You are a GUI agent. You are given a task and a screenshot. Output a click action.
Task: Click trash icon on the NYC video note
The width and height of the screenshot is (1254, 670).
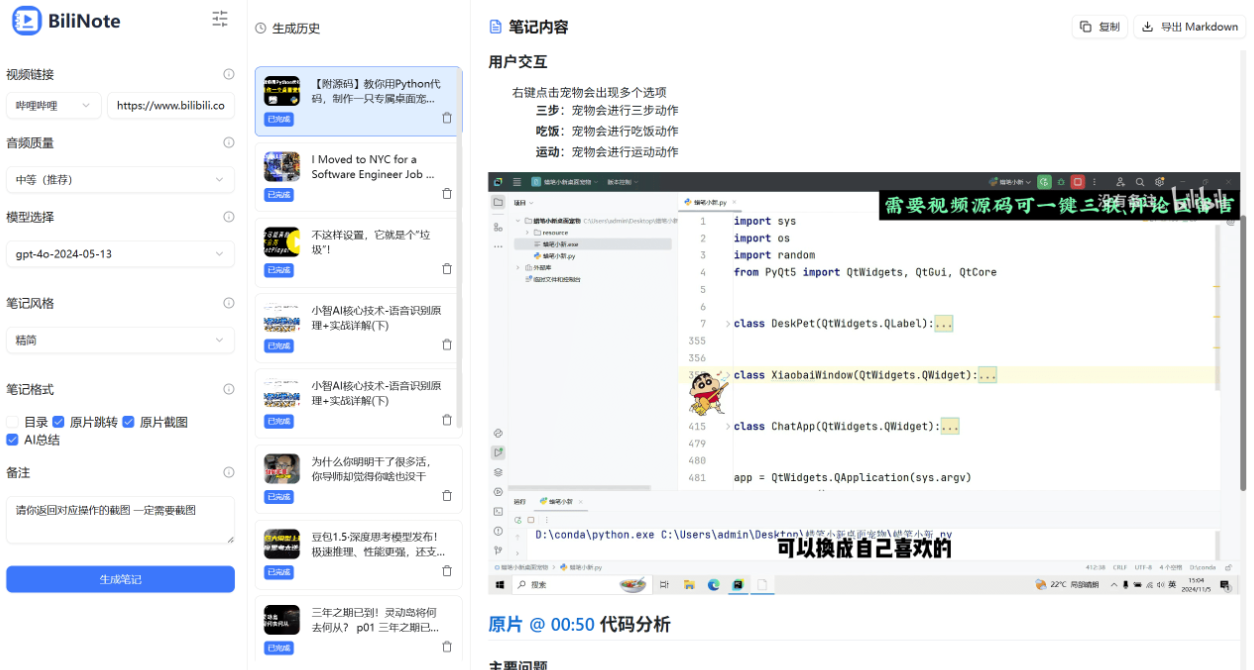[x=447, y=194]
